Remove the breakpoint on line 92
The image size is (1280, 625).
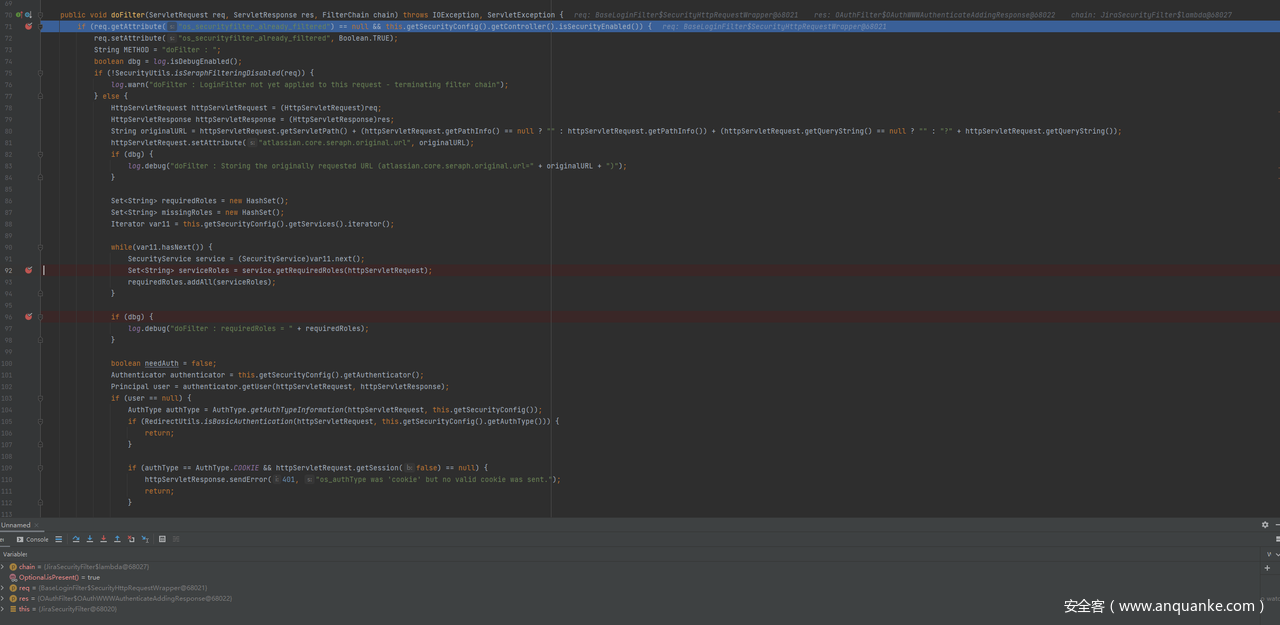[x=28, y=270]
